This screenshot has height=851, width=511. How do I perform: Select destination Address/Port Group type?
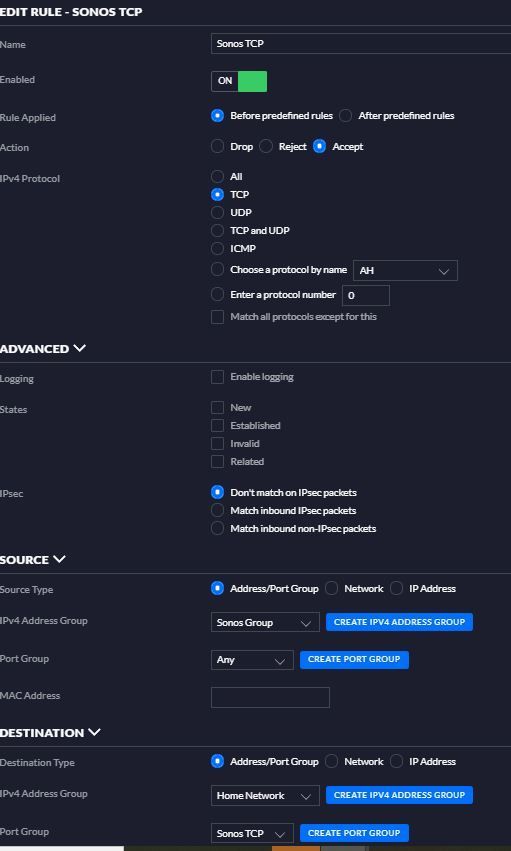[x=217, y=761]
